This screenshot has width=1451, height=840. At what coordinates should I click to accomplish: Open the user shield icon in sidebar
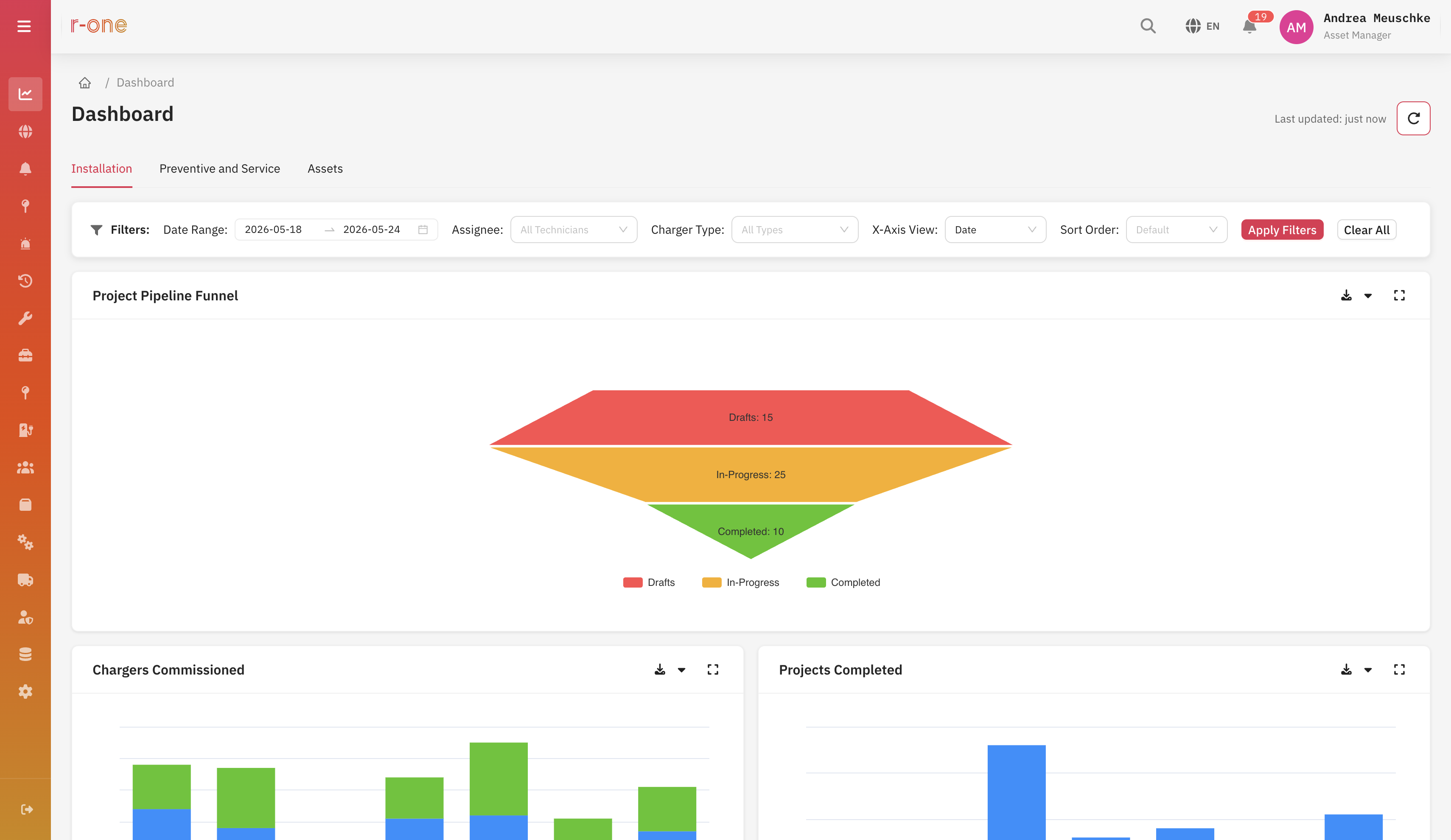[25, 617]
